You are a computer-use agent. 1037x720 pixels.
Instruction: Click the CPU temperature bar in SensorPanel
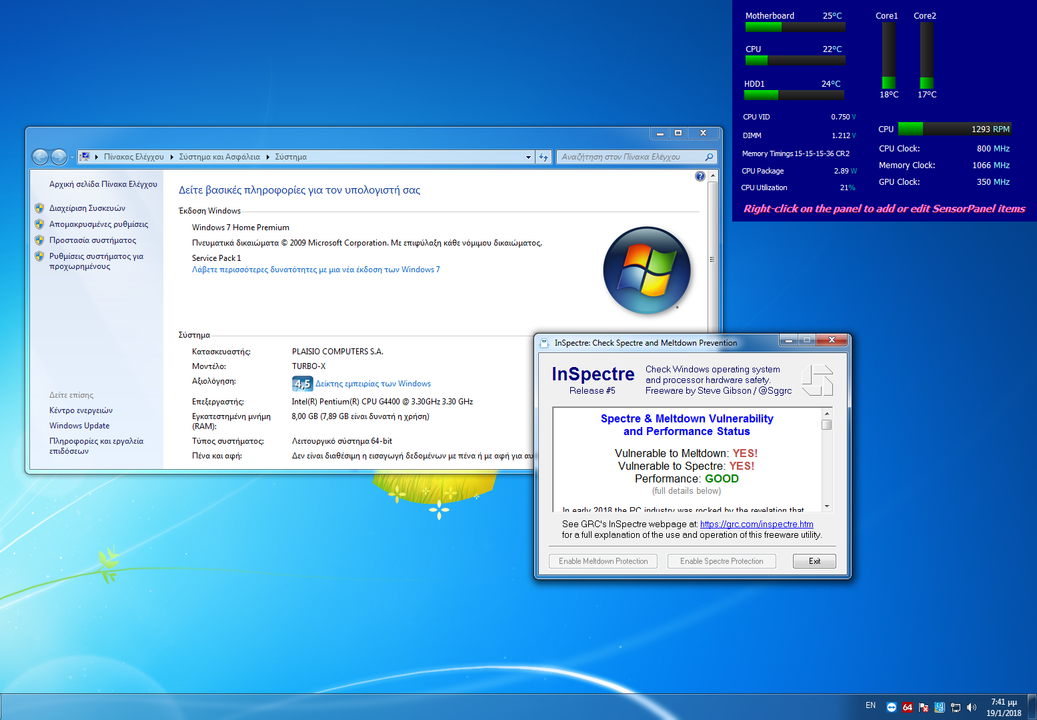(x=795, y=60)
